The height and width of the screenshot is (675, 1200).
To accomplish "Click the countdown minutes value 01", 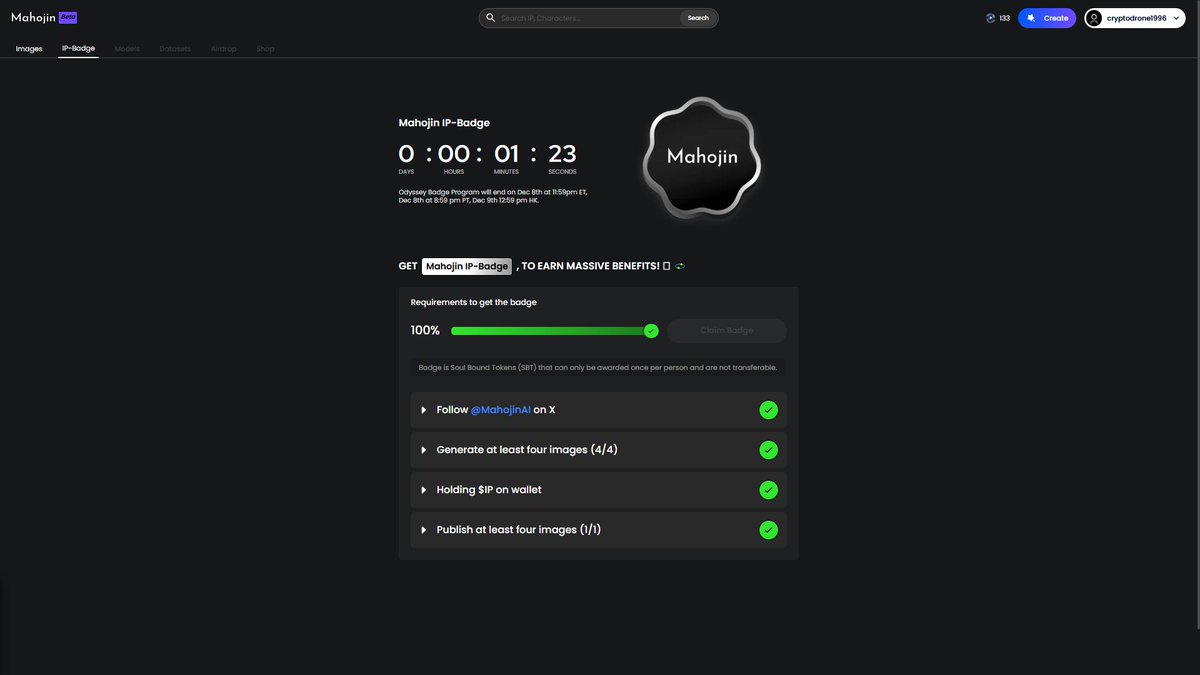I will [x=507, y=154].
